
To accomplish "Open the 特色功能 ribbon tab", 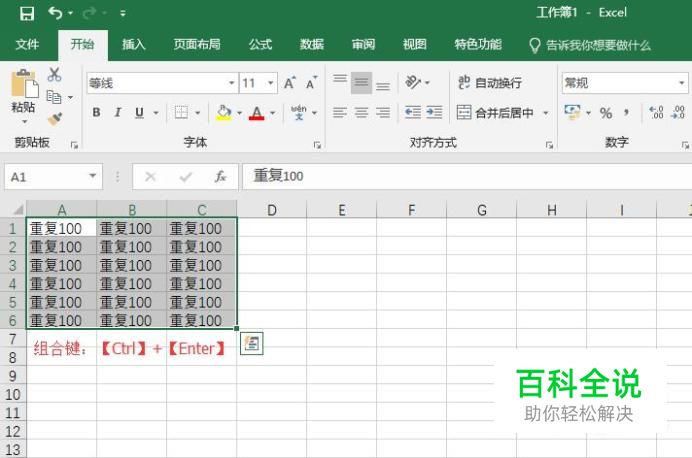I will pos(478,44).
